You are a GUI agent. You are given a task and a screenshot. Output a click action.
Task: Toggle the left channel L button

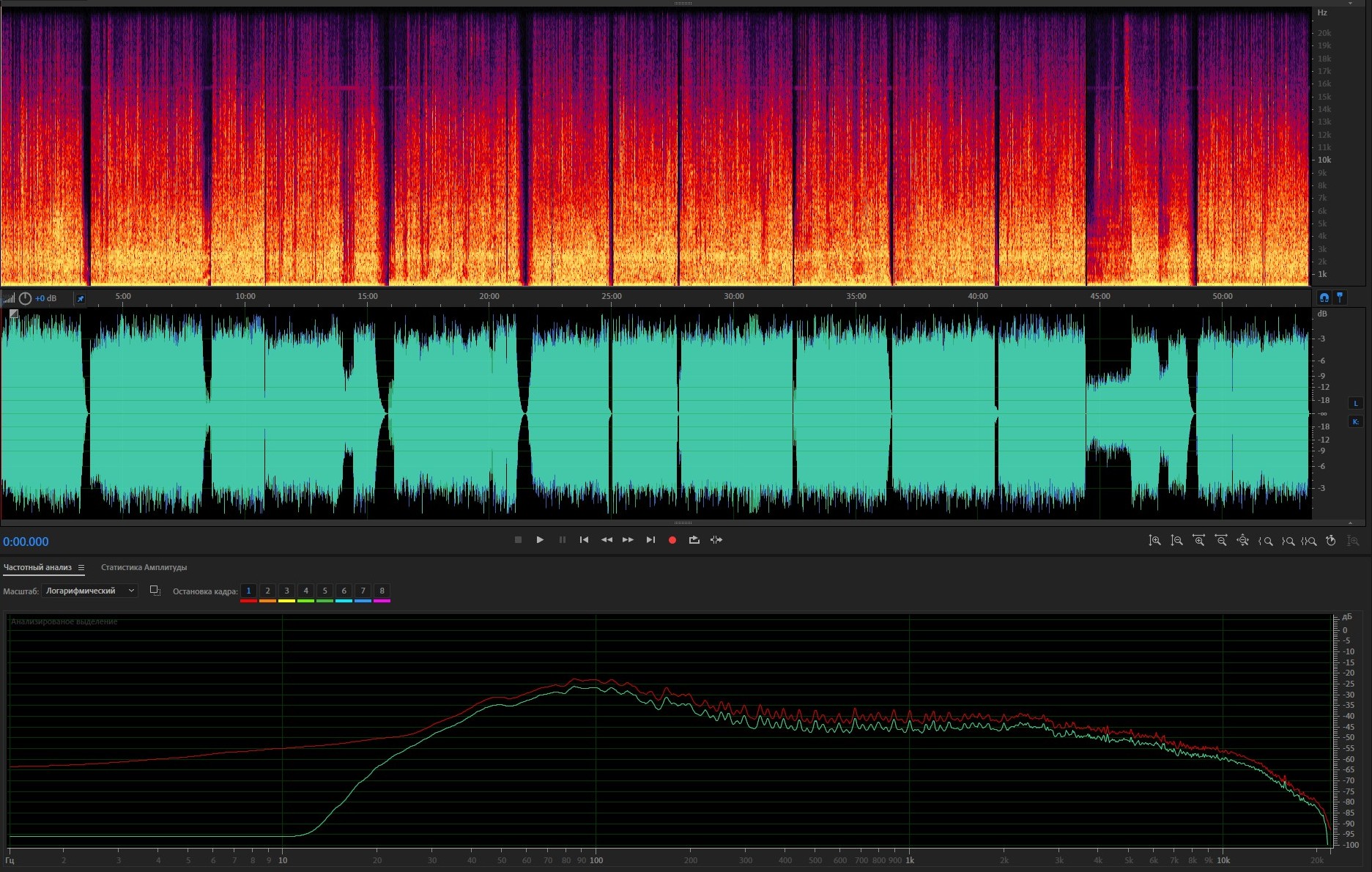tap(1355, 403)
